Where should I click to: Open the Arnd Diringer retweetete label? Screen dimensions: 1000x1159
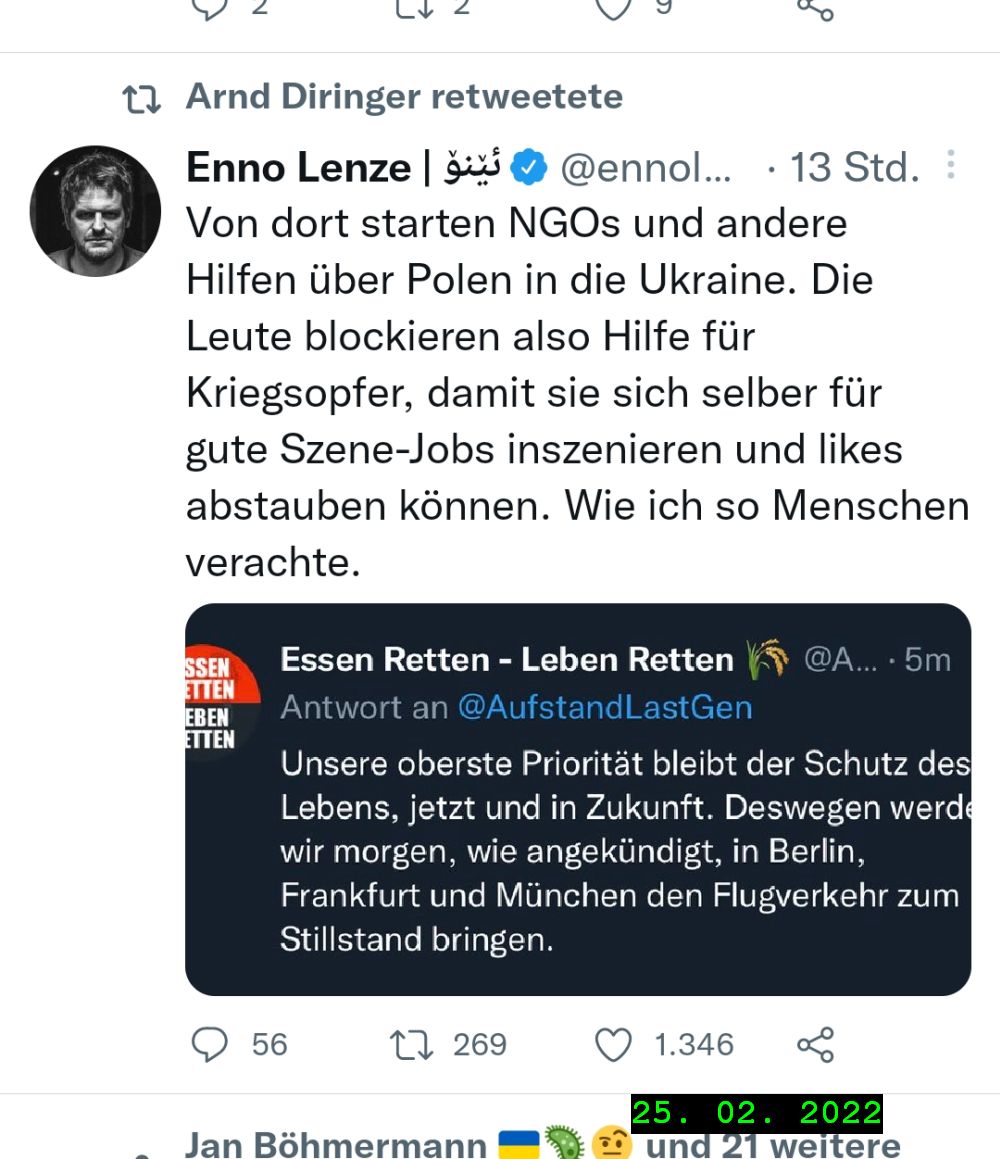point(404,97)
